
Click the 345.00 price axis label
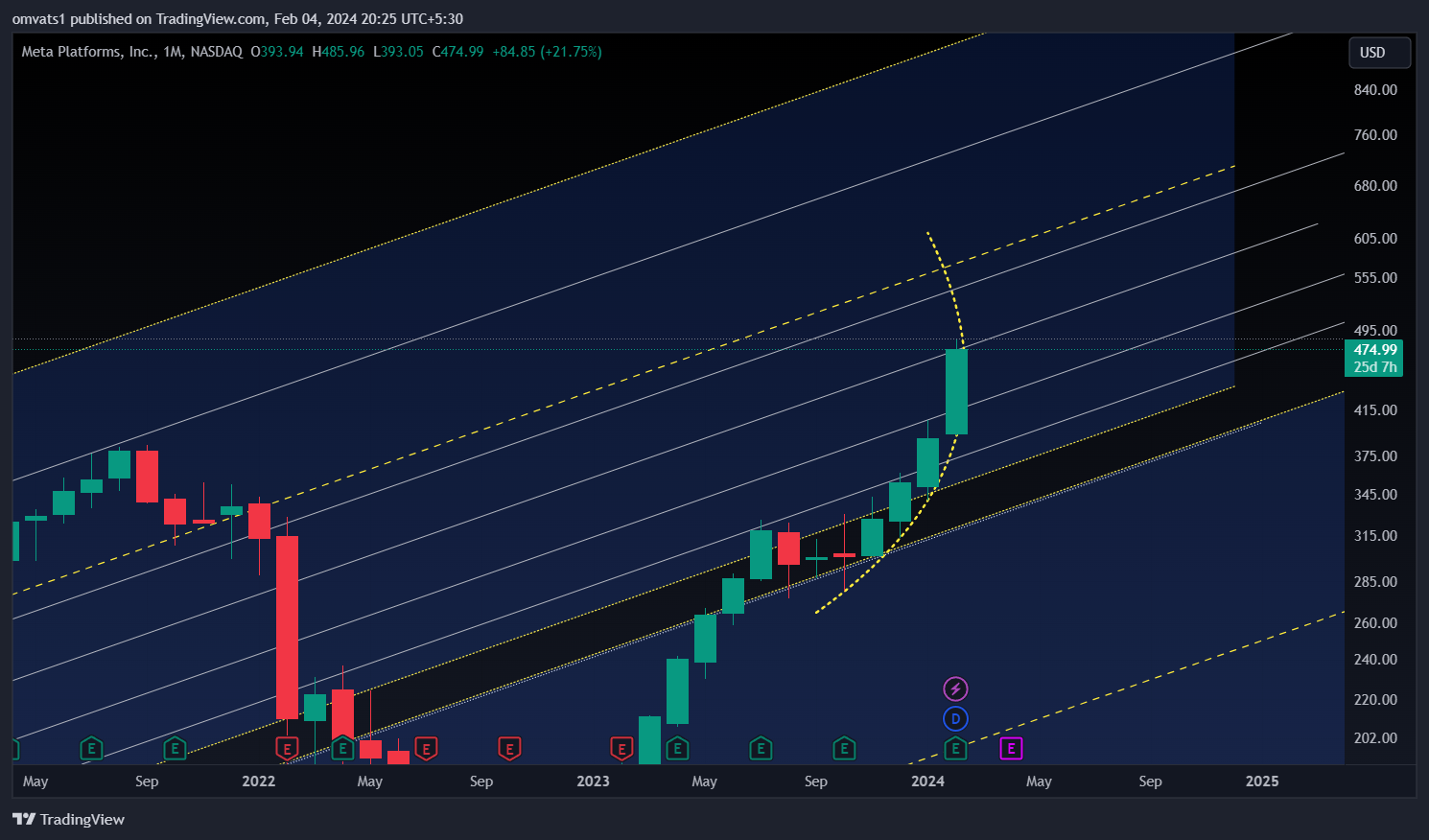(x=1375, y=494)
